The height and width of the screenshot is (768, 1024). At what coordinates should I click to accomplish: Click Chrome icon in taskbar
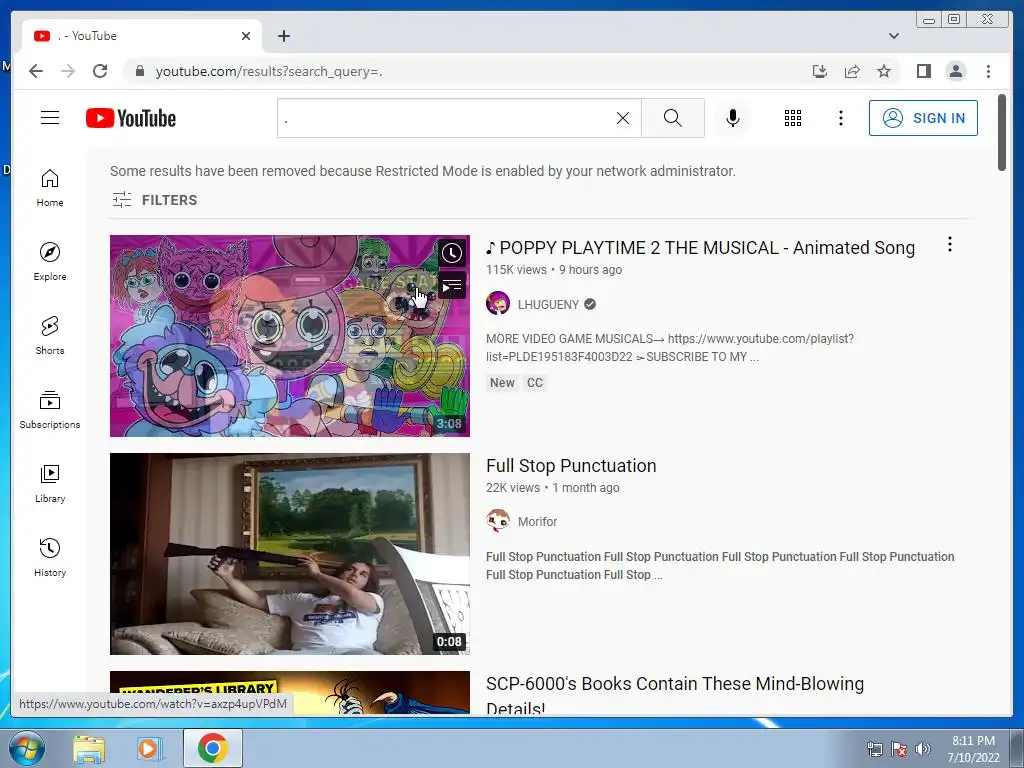click(213, 748)
